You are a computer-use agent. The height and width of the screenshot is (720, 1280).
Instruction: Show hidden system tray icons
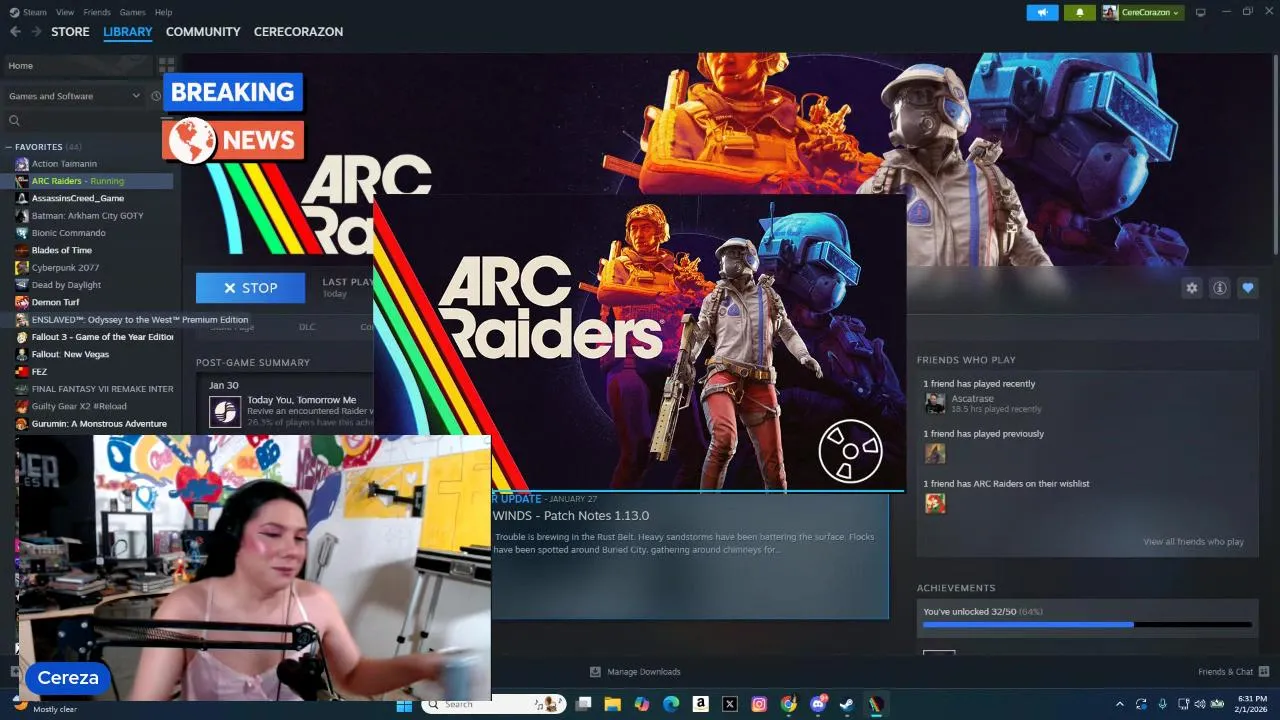tap(1119, 704)
